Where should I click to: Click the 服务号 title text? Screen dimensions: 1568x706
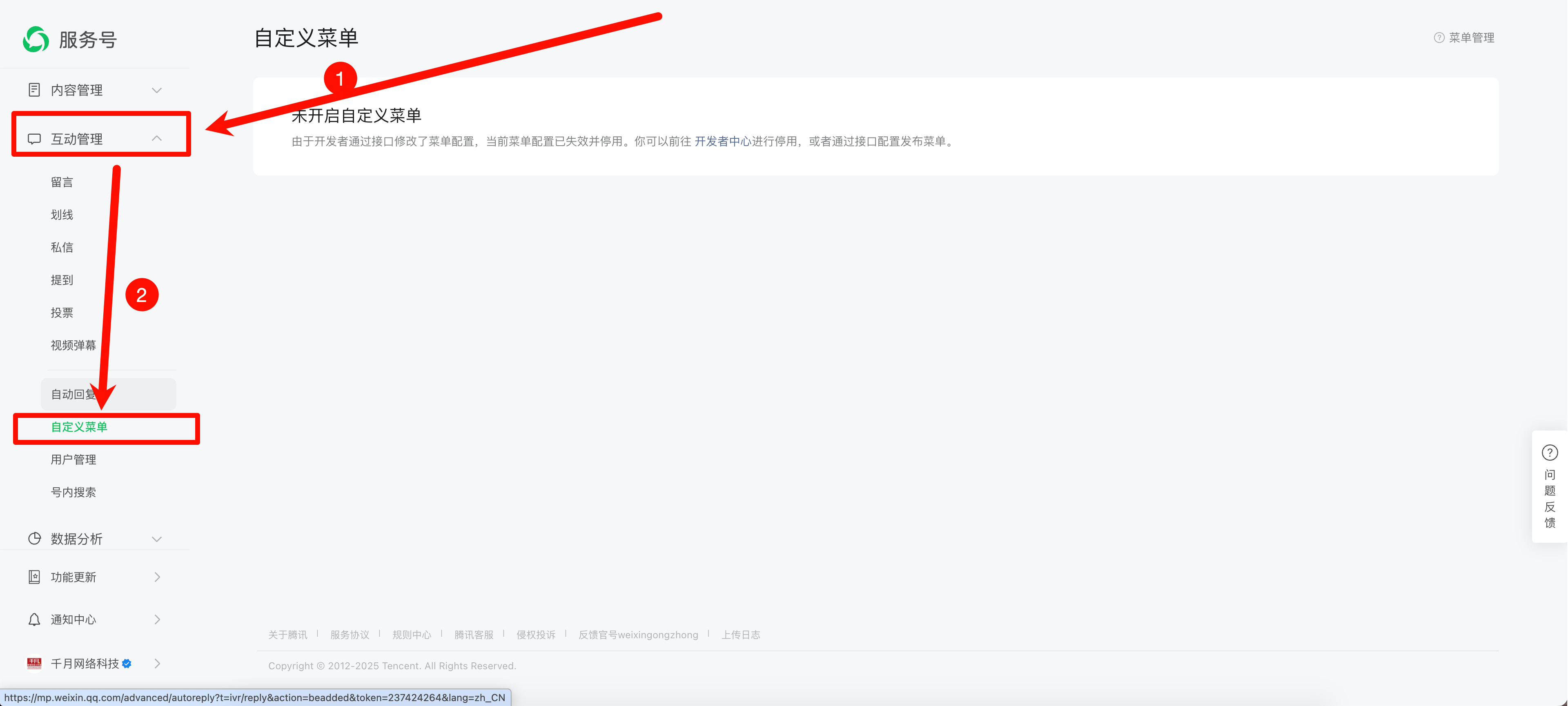88,40
